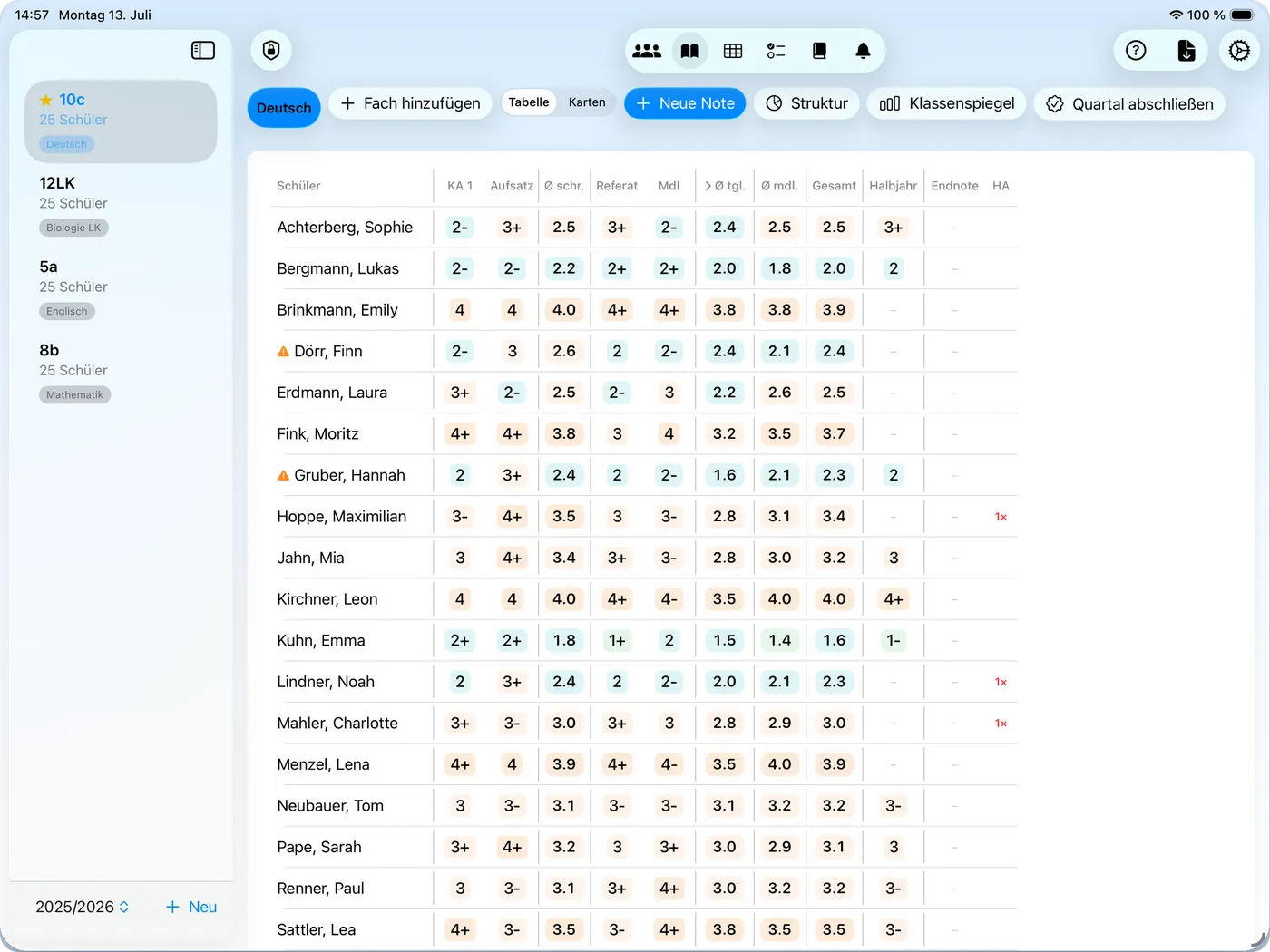
Task: Select class 5a in sidebar
Action: pyautogui.click(x=121, y=288)
